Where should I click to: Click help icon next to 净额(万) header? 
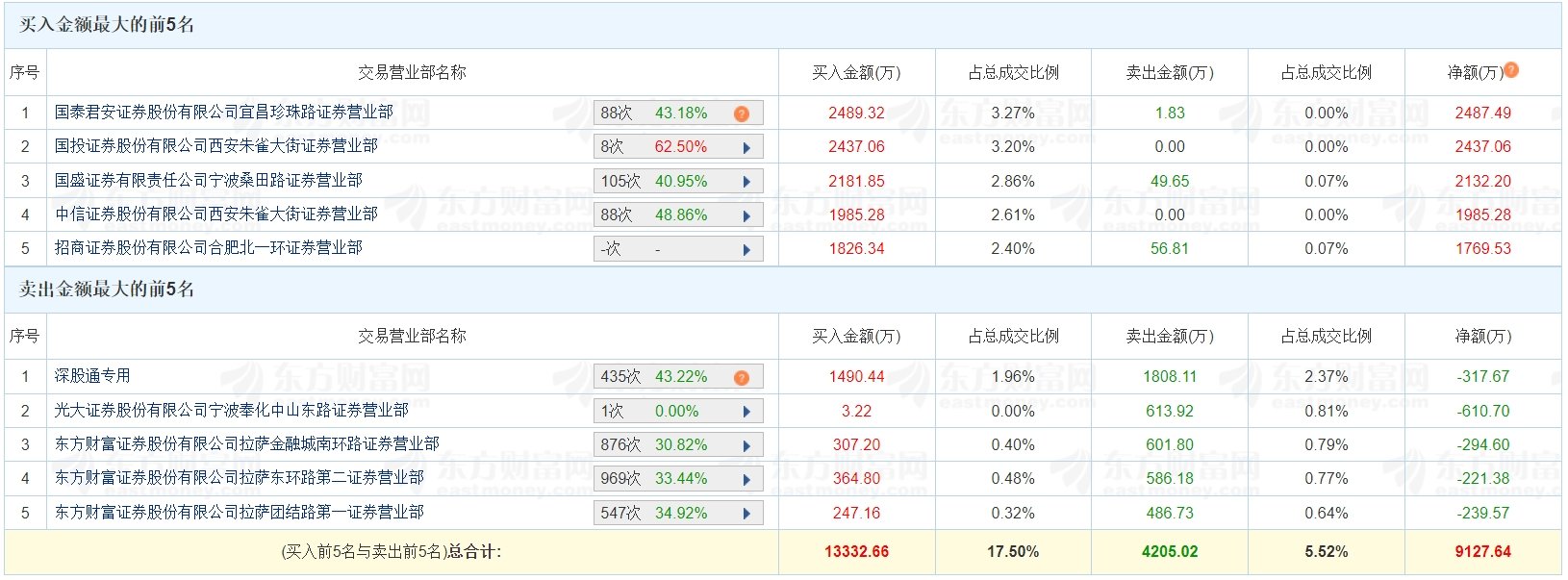pyautogui.click(x=1511, y=69)
